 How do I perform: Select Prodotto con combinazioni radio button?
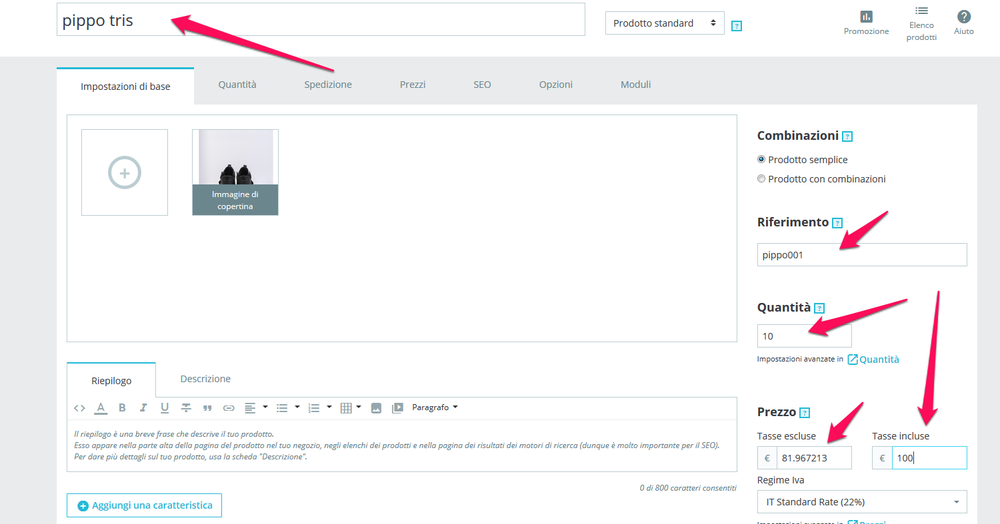(x=761, y=179)
